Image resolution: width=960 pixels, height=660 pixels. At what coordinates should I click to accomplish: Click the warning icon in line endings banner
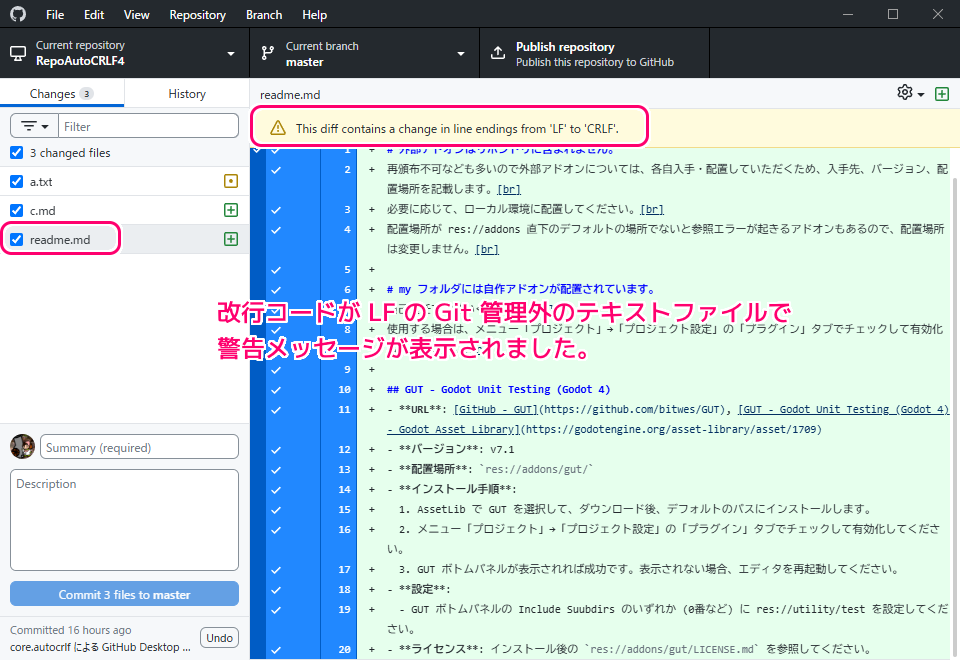pyautogui.click(x=278, y=128)
